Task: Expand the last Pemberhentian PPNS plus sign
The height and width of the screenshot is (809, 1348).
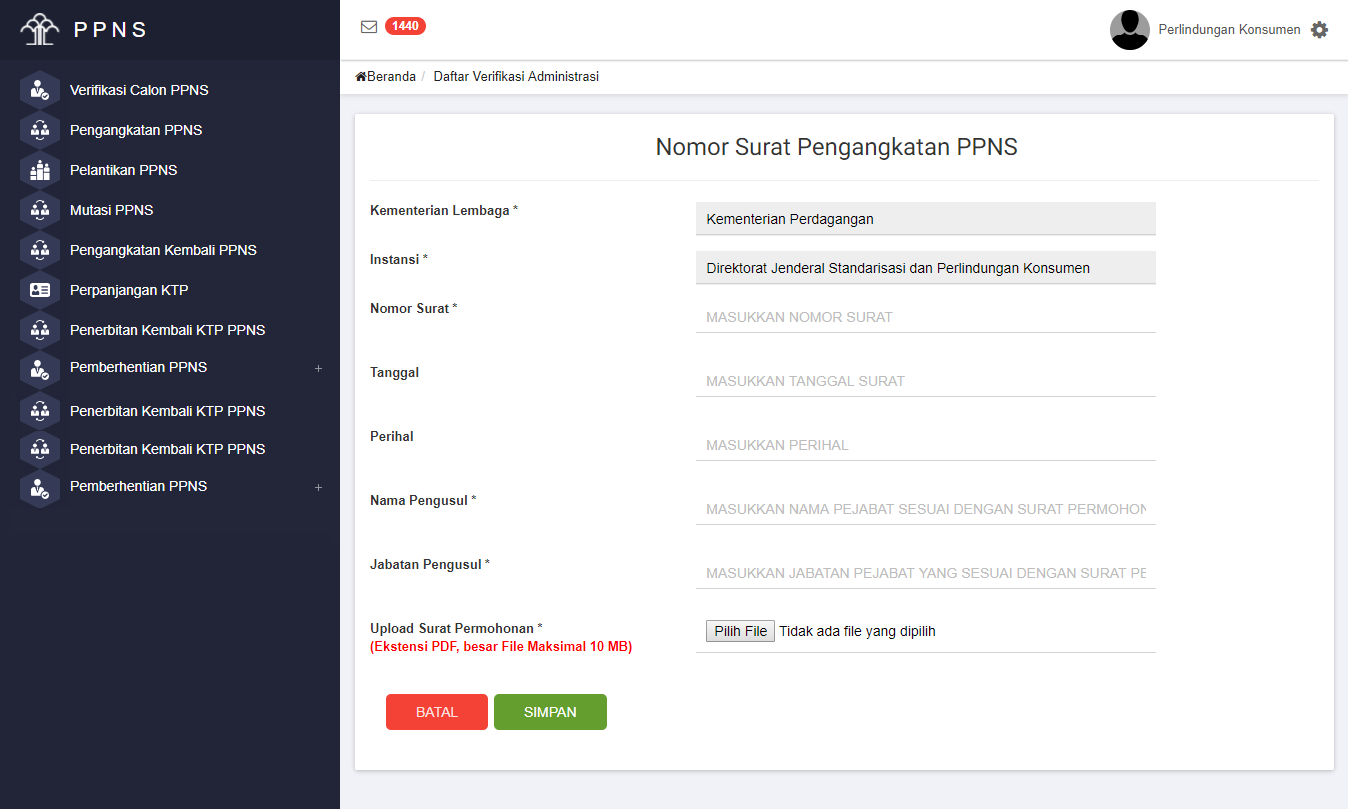Action: pyautogui.click(x=318, y=487)
